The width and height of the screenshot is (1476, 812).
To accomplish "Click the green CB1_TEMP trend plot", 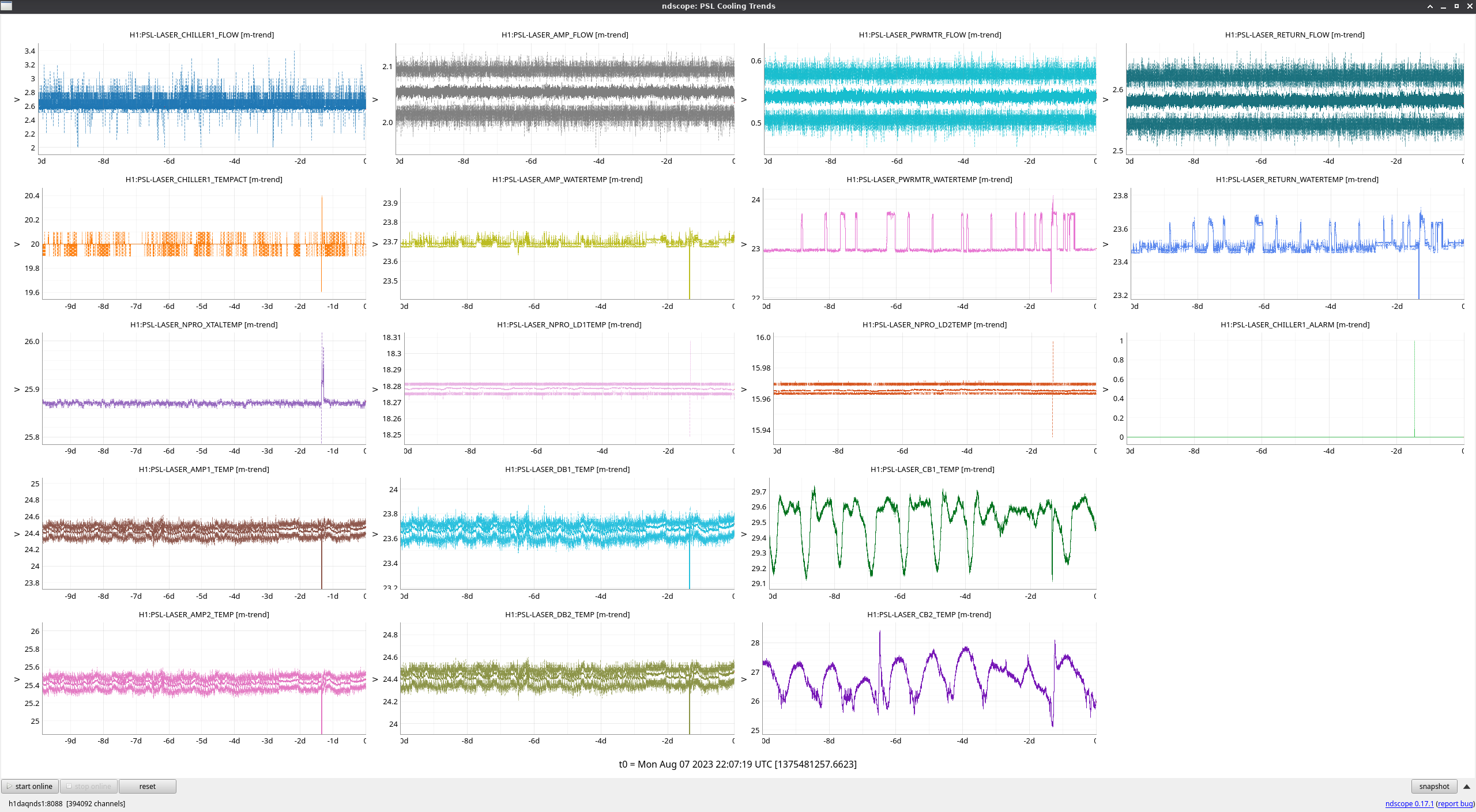I will pos(931,533).
